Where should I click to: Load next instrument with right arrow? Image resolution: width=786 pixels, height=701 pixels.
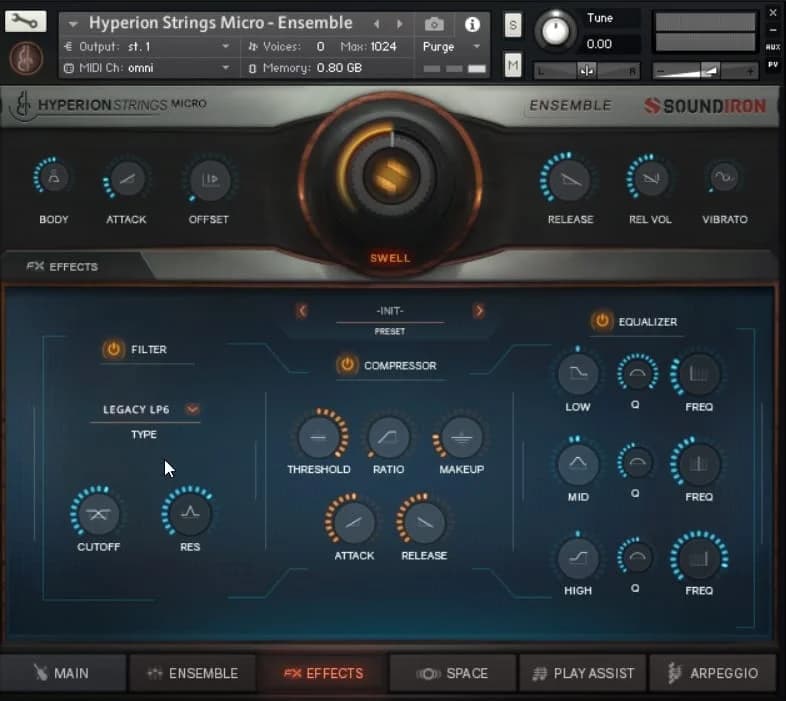[x=400, y=24]
